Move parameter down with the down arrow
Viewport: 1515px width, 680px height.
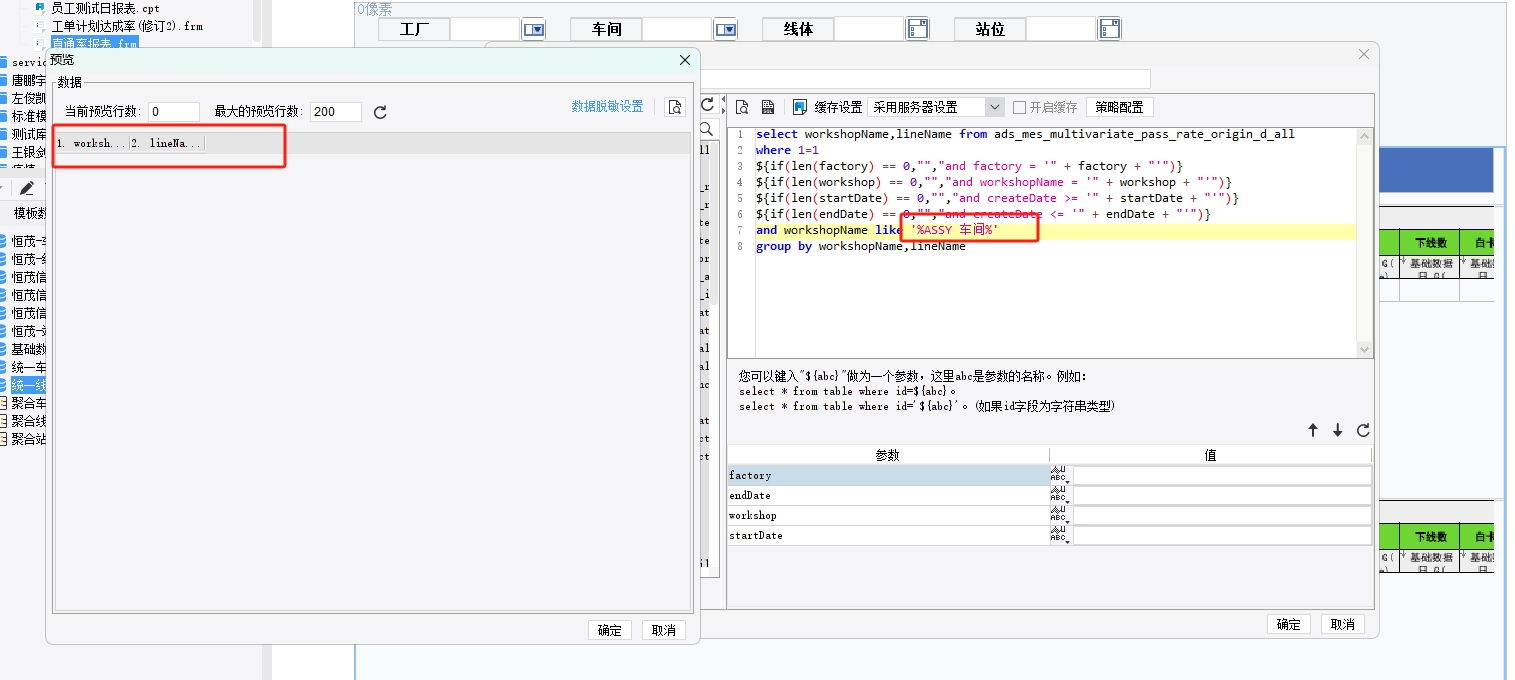coord(1338,430)
